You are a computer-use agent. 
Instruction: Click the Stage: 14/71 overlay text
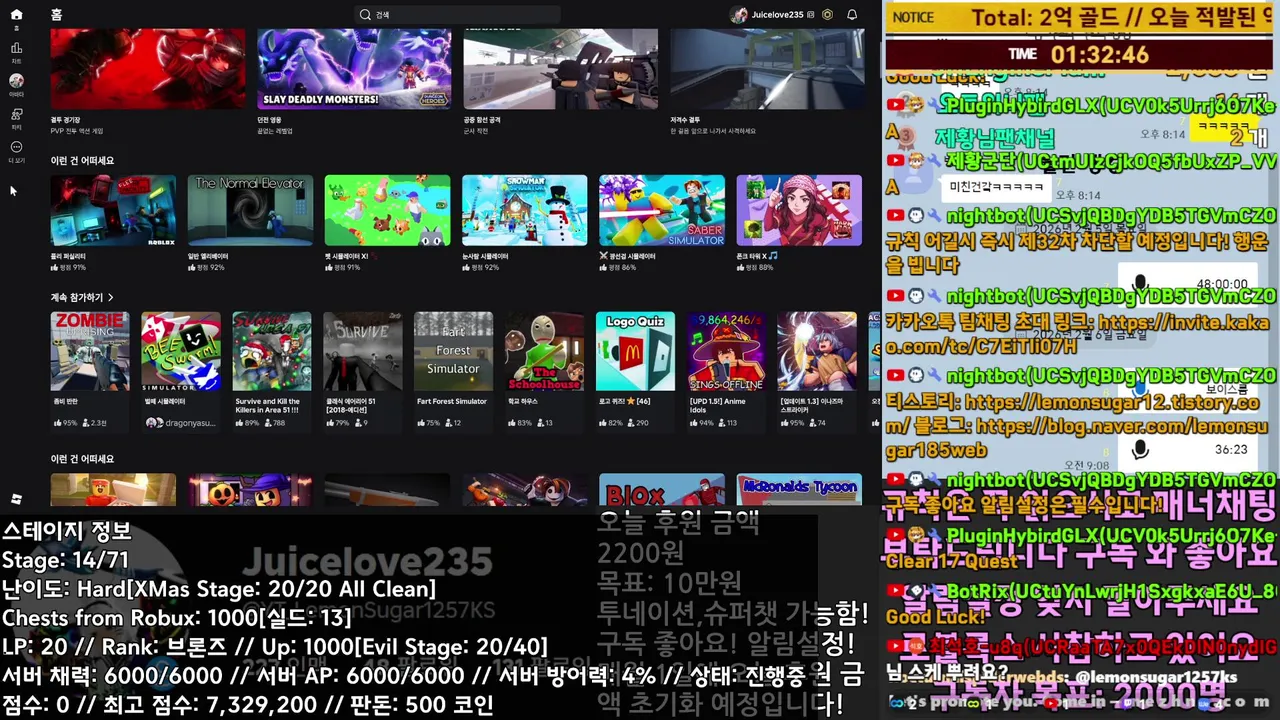[x=66, y=560]
